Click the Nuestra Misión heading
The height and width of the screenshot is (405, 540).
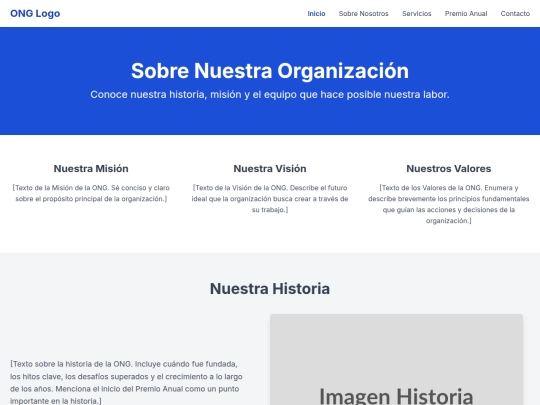point(91,168)
